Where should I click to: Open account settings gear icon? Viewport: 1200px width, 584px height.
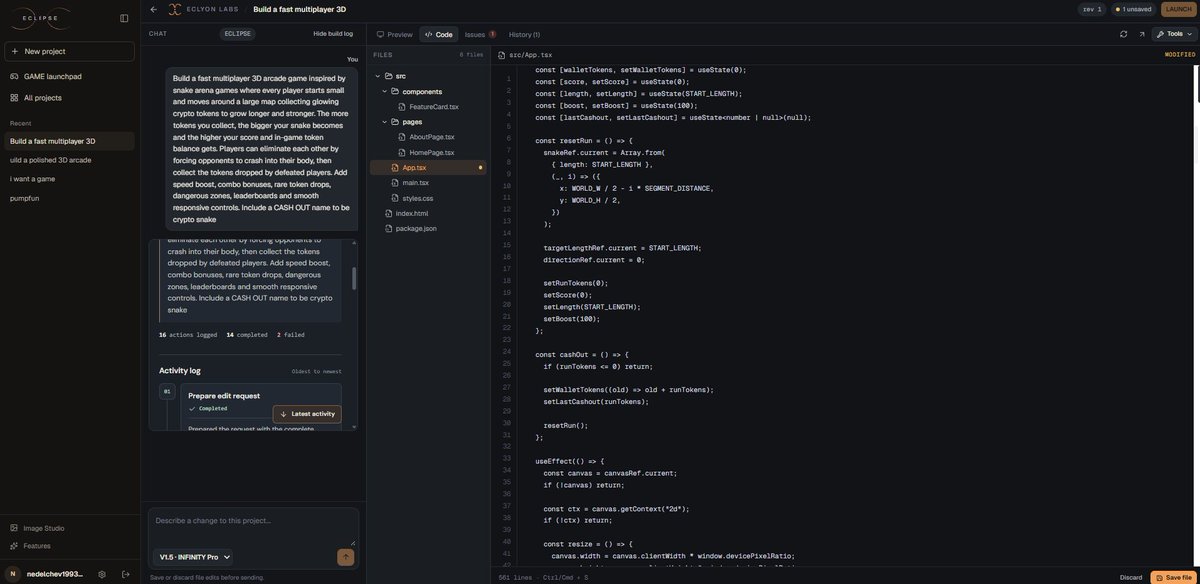[x=102, y=574]
